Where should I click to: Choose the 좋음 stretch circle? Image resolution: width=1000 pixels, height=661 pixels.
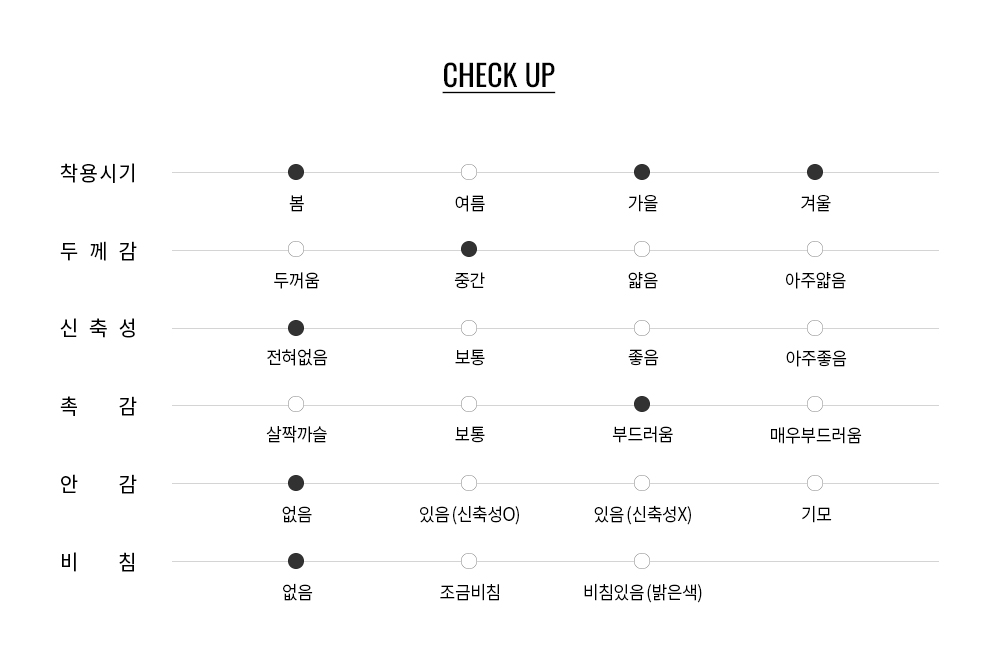(642, 328)
